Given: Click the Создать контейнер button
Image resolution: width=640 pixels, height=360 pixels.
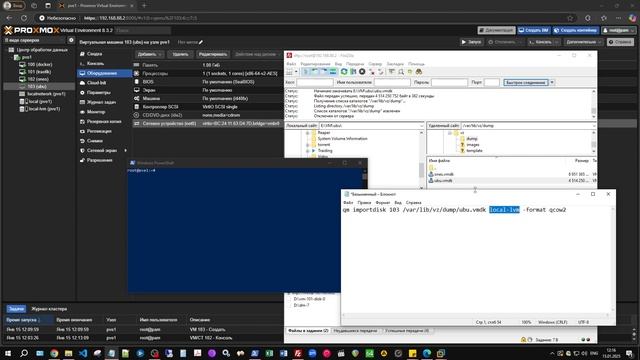Looking at the screenshot, I should tap(576, 30).
